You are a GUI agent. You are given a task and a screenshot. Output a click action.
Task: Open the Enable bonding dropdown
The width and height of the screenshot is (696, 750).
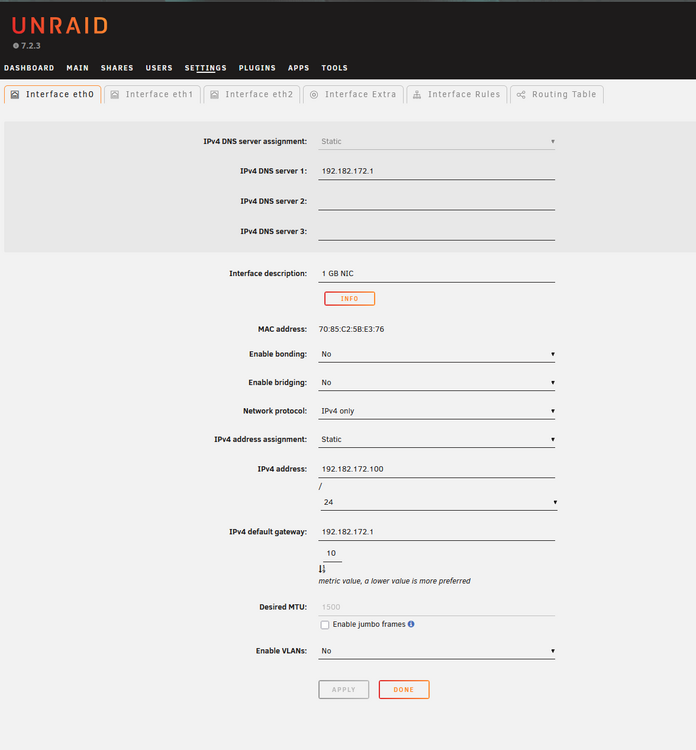(436, 354)
